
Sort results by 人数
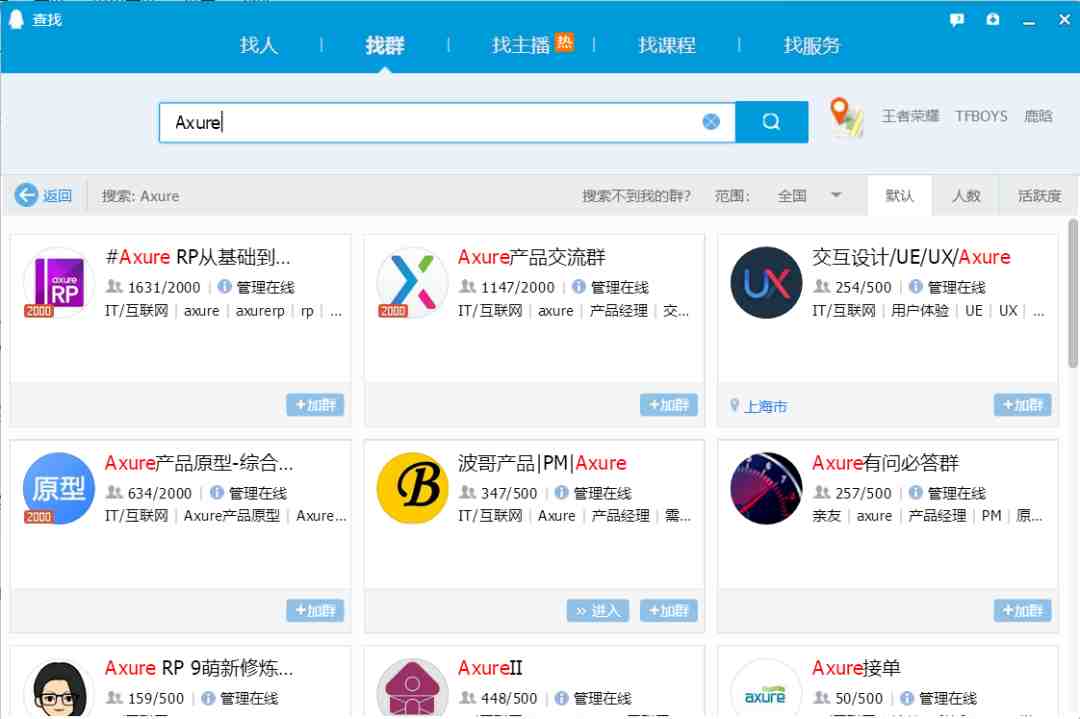(966, 196)
